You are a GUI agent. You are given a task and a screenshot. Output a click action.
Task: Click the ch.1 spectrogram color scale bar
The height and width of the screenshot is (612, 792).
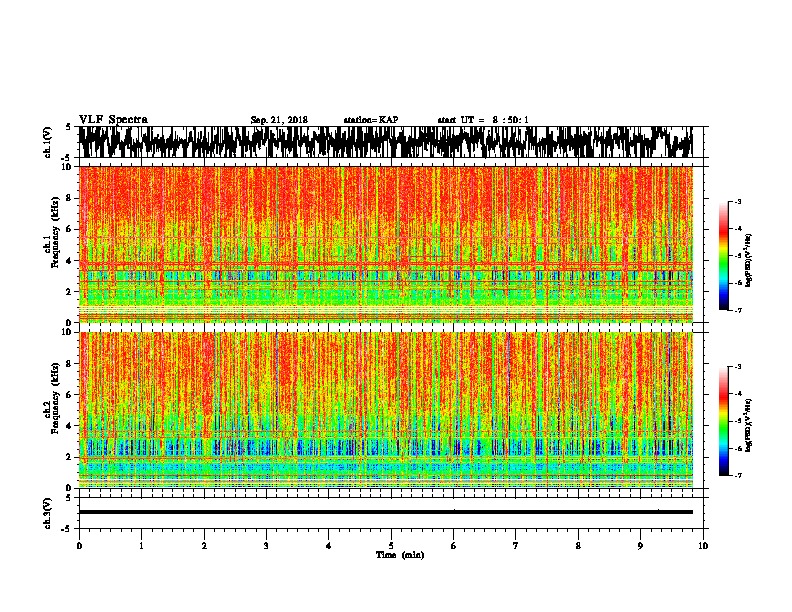pyautogui.click(x=724, y=256)
